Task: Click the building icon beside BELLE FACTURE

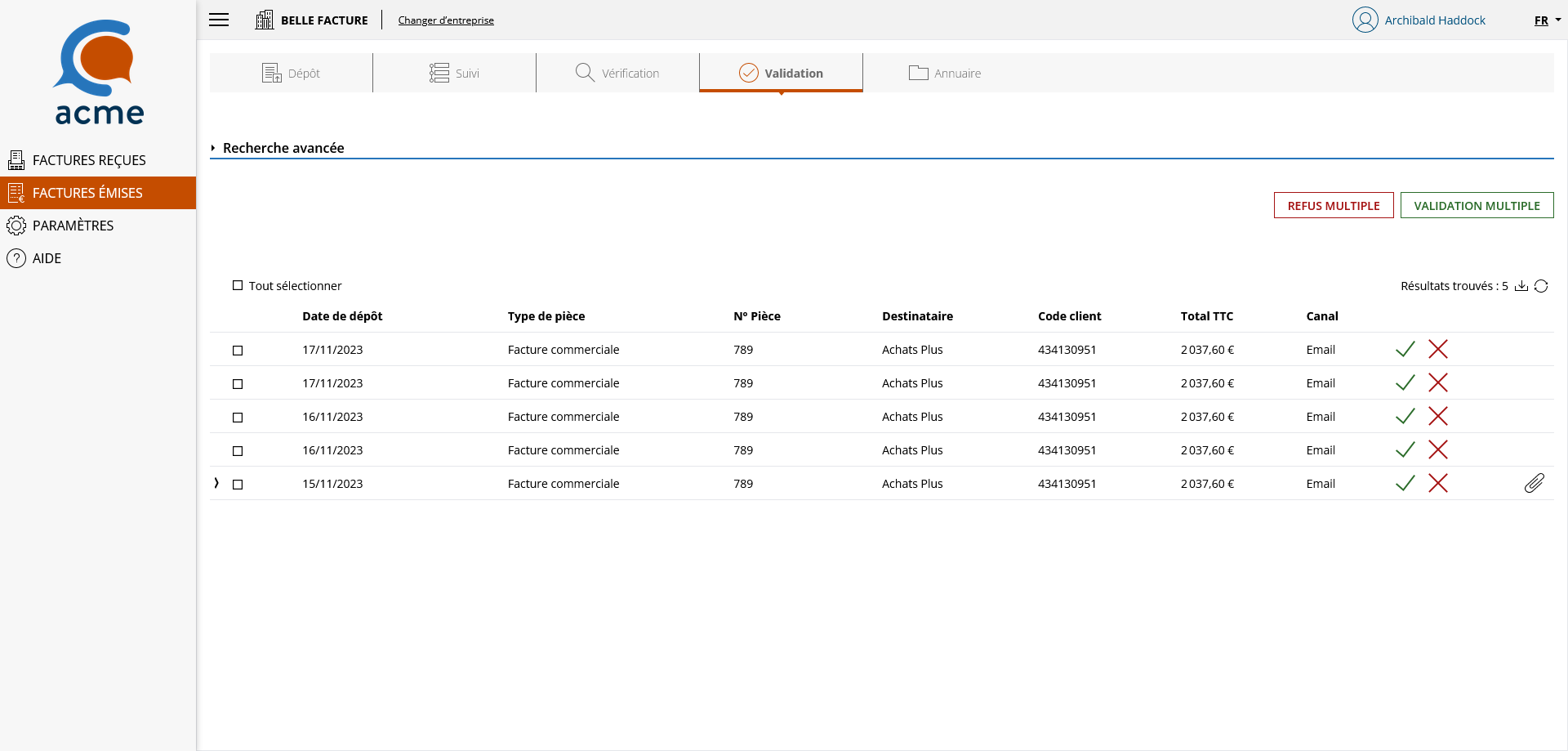Action: [265, 20]
